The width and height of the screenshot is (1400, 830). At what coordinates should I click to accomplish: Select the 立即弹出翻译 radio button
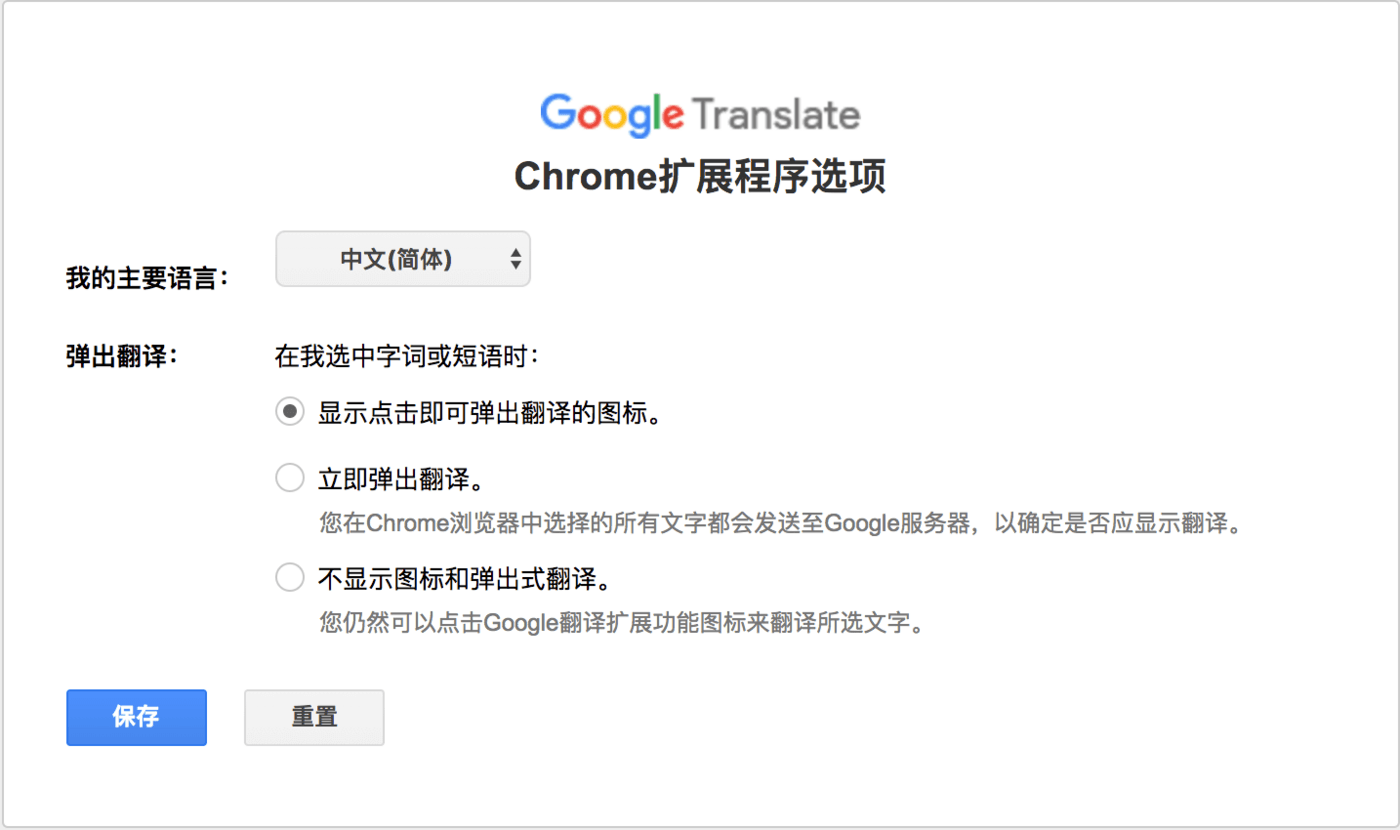(x=290, y=479)
